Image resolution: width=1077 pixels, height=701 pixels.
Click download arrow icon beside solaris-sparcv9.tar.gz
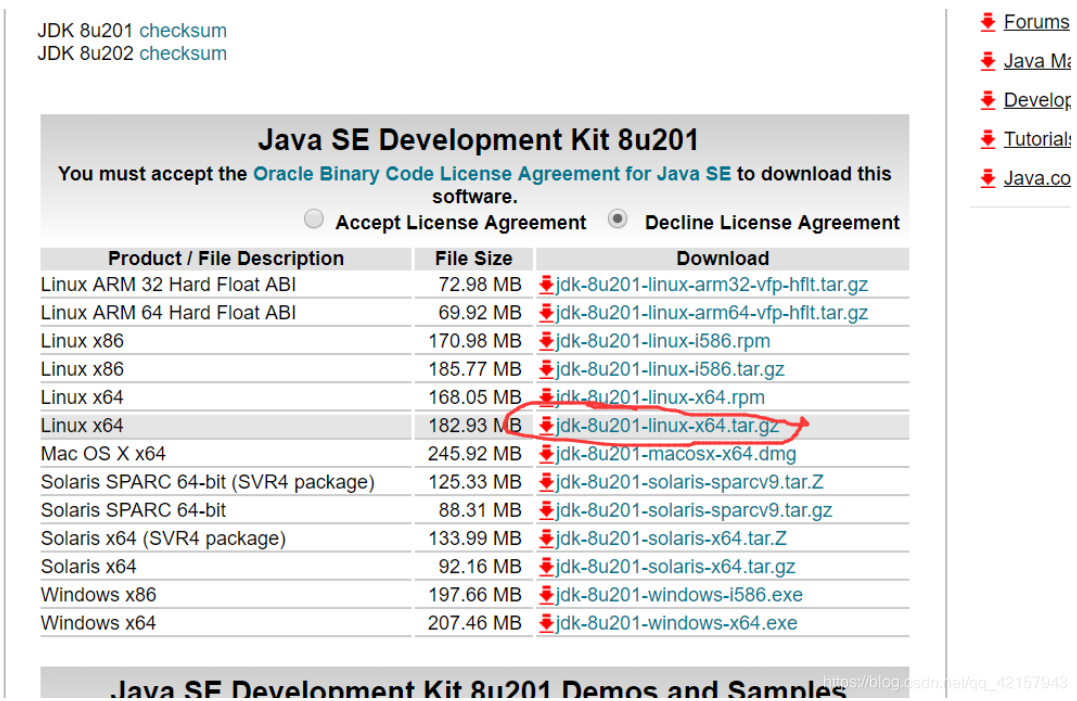pos(546,510)
